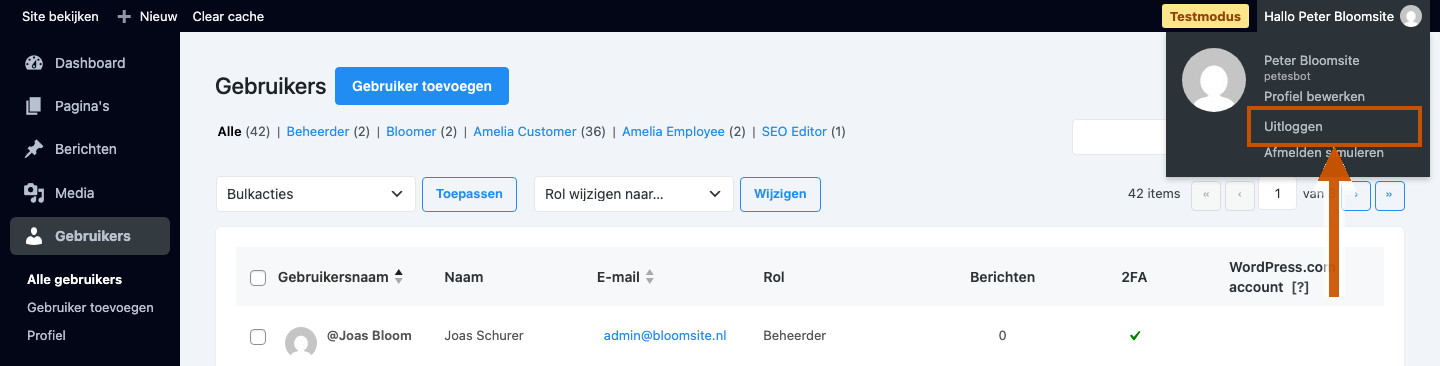
Task: Click the Gebruikersnaam column header
Action: pos(333,277)
